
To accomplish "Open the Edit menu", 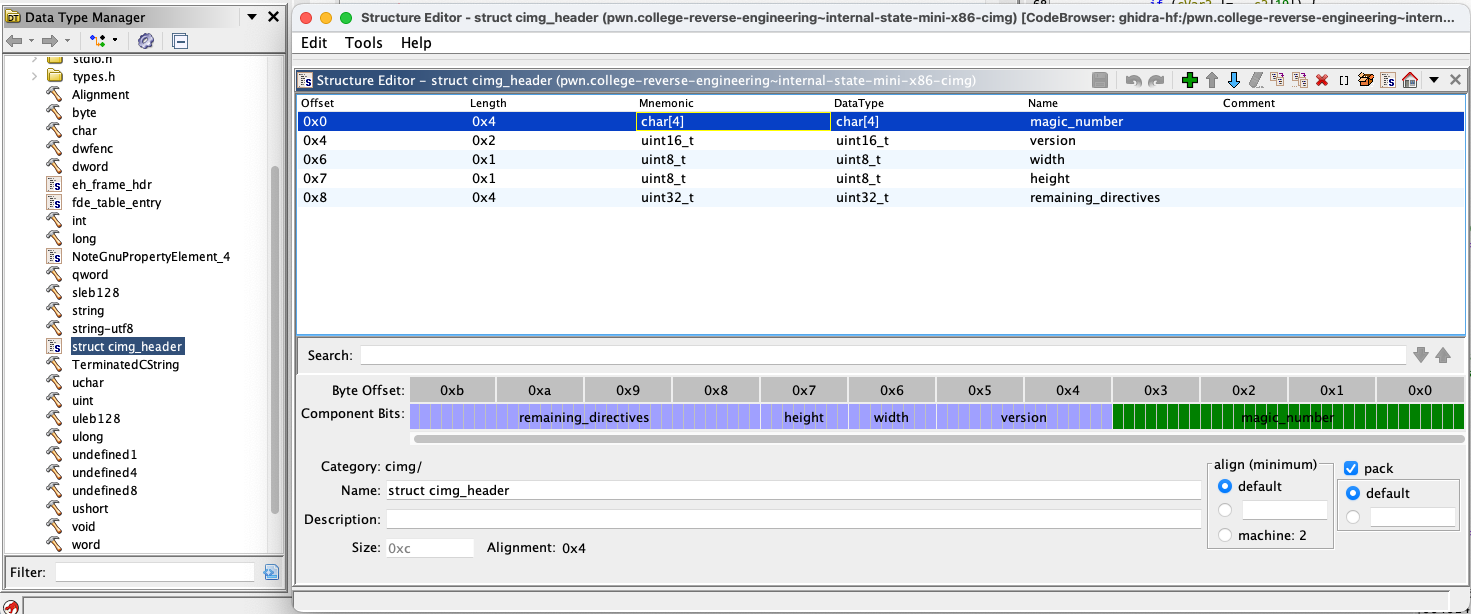I will (314, 42).
